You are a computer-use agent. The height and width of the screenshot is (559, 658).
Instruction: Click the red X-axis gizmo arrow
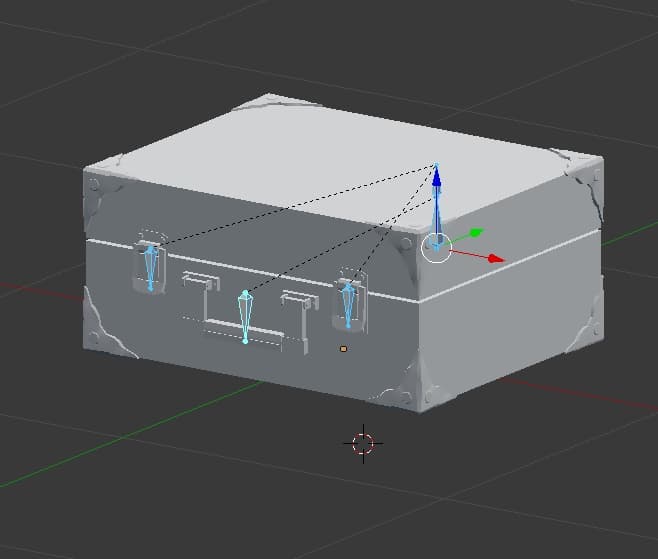[494, 258]
